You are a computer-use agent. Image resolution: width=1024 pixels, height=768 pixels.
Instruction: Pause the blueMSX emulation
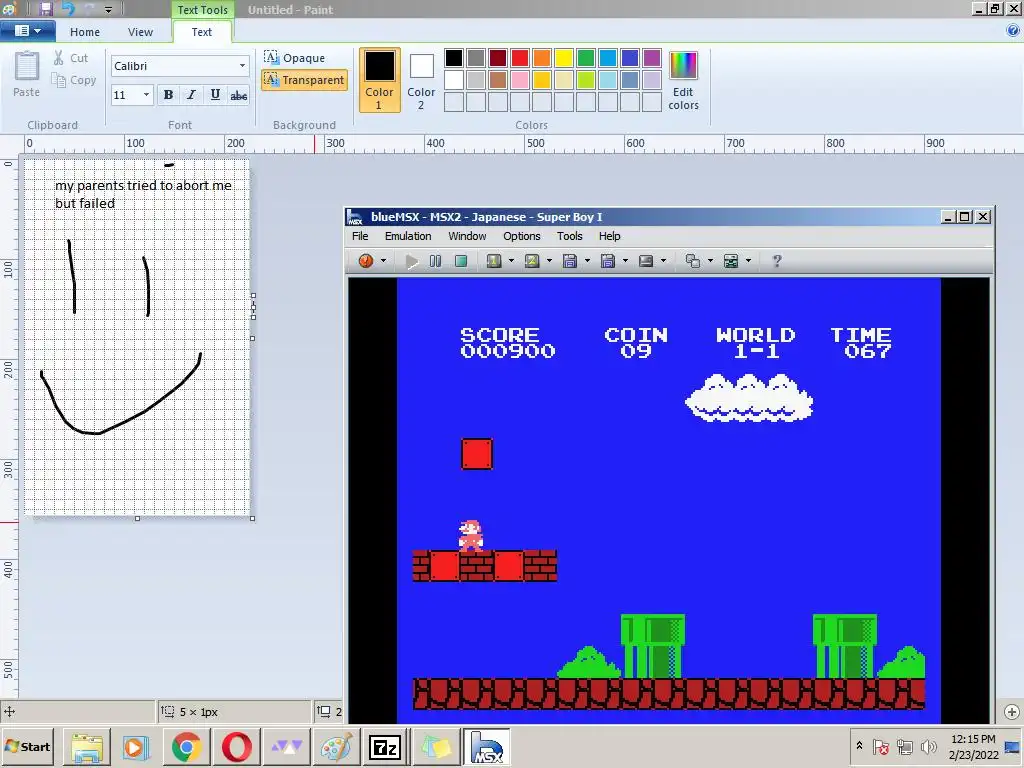coord(436,261)
